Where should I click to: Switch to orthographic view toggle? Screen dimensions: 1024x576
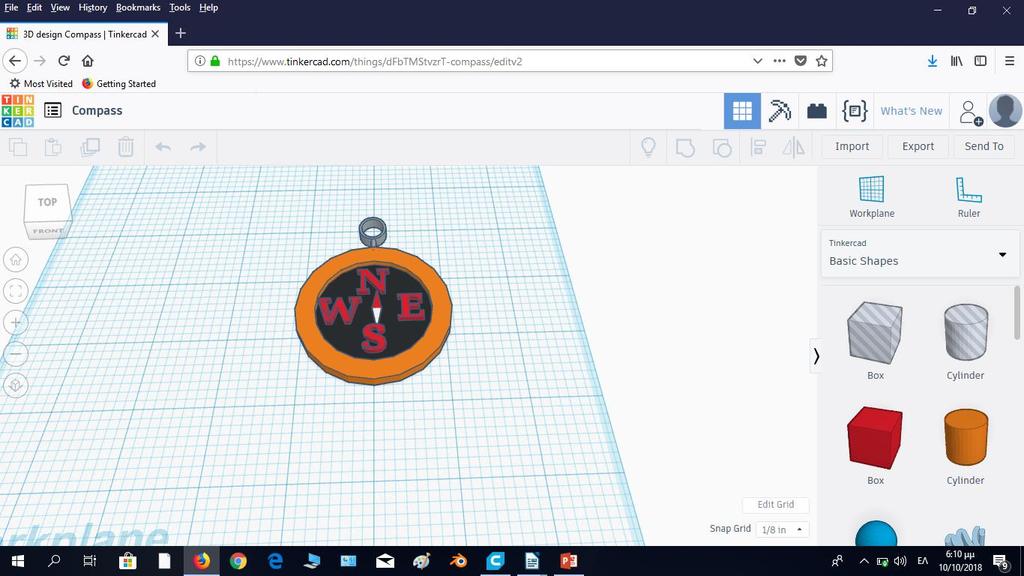16,385
